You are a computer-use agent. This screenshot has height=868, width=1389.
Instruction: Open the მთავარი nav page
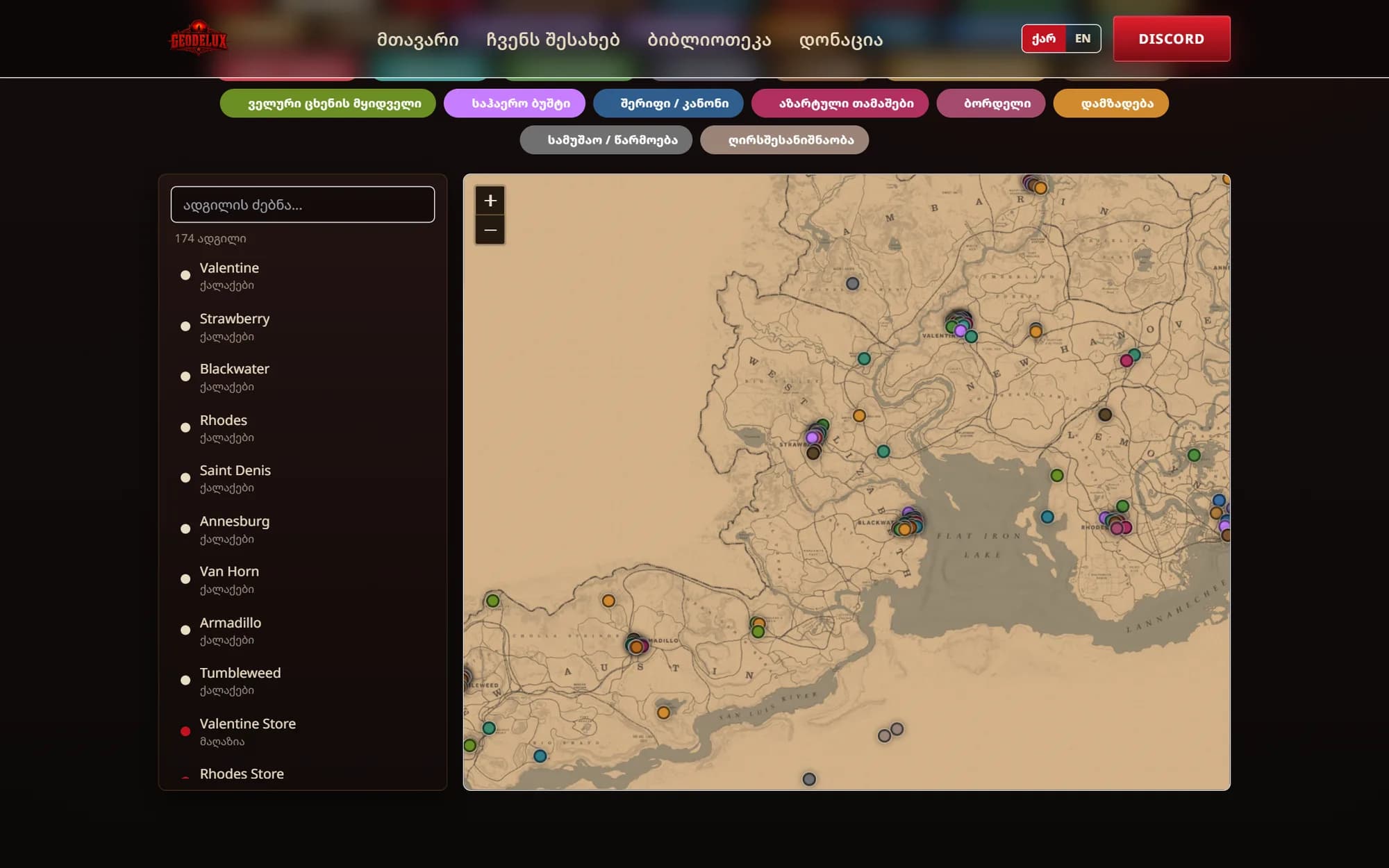point(418,40)
